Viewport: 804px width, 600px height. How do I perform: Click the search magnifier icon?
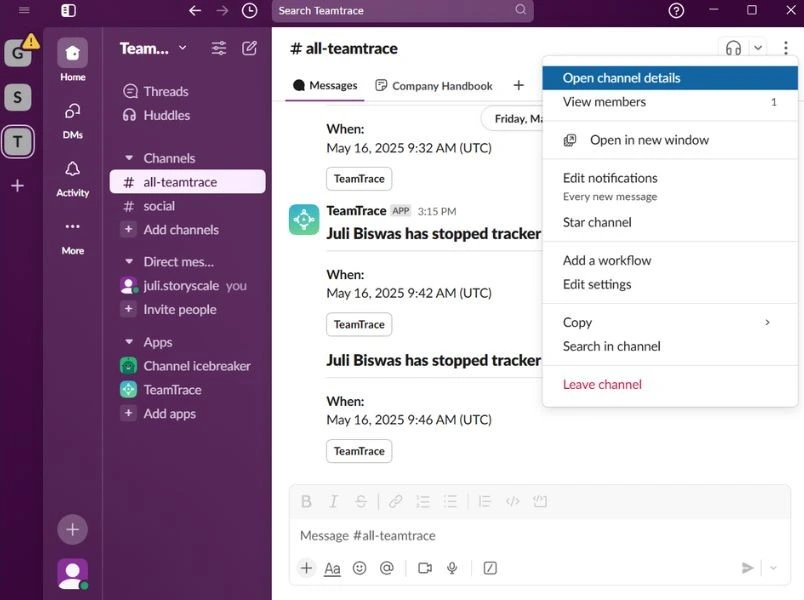coord(520,10)
